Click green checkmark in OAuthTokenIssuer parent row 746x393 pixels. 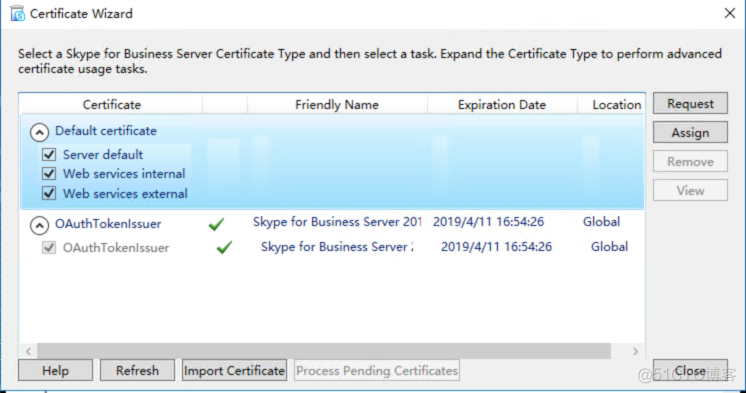click(x=216, y=224)
